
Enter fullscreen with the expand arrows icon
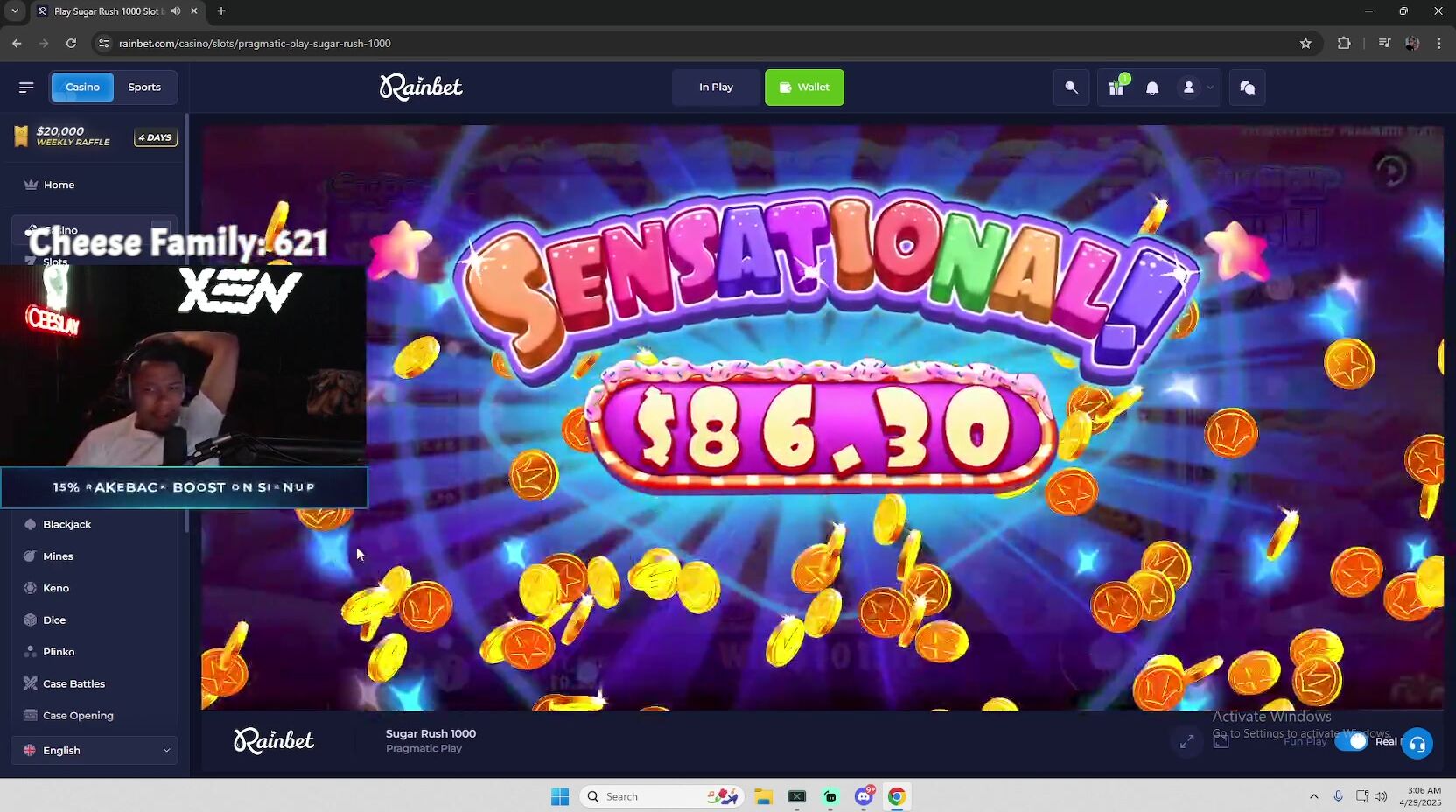tap(1187, 742)
